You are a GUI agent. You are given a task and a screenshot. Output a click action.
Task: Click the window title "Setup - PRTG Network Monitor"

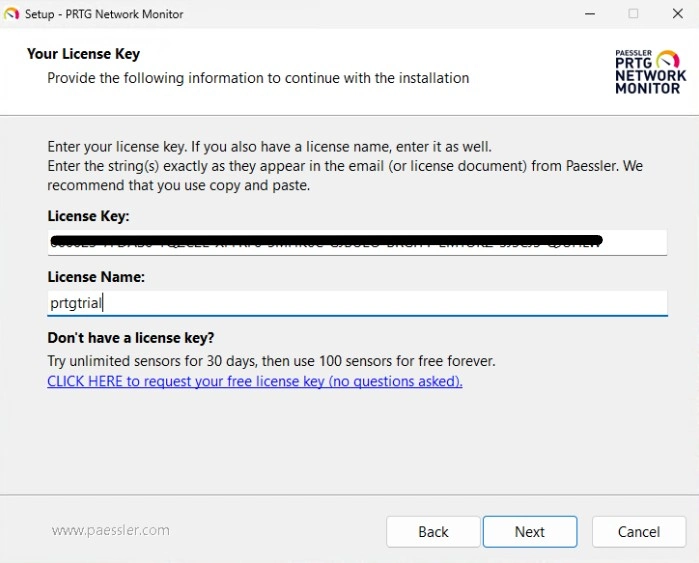104,14
